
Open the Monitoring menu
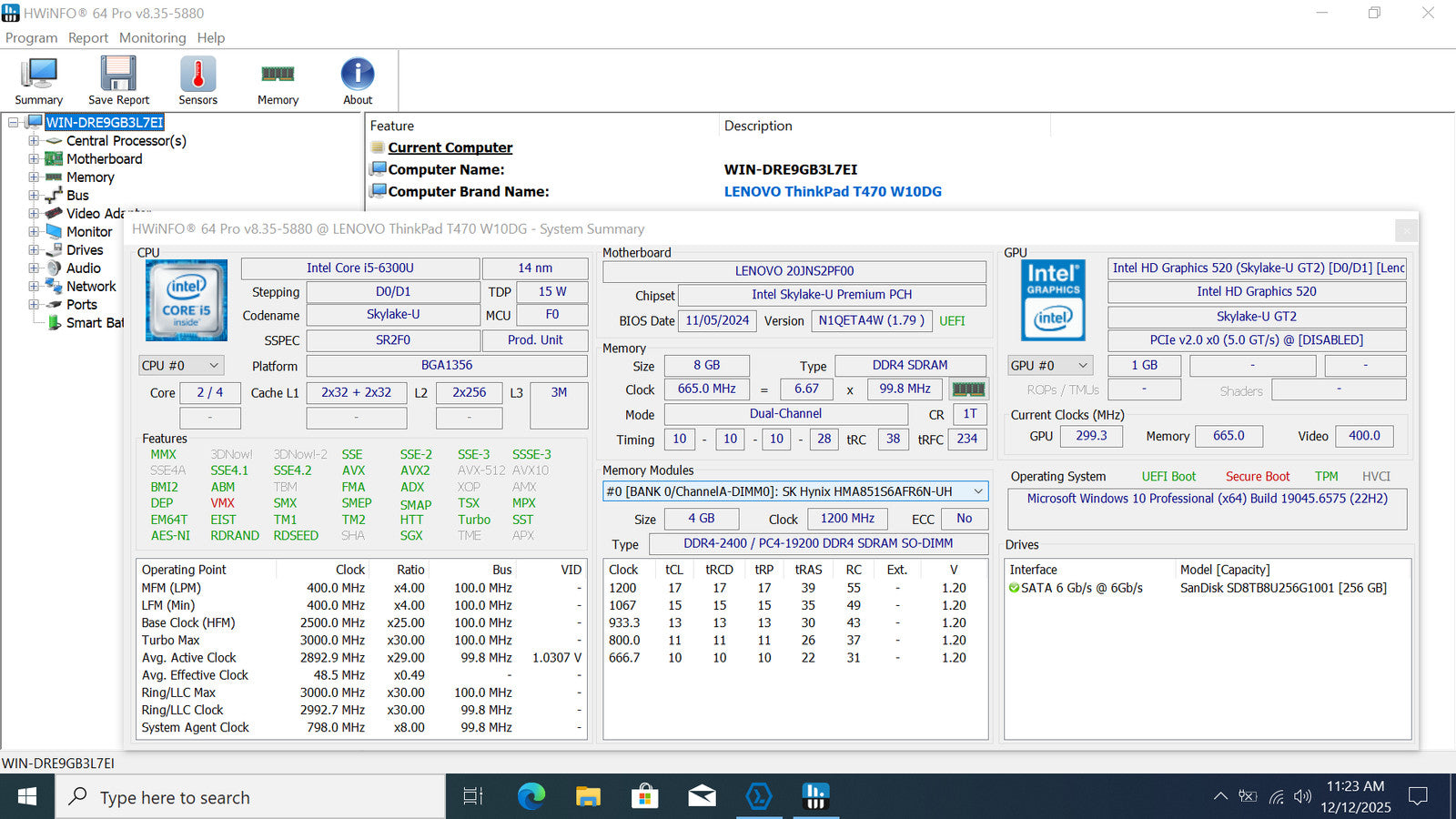tap(152, 38)
